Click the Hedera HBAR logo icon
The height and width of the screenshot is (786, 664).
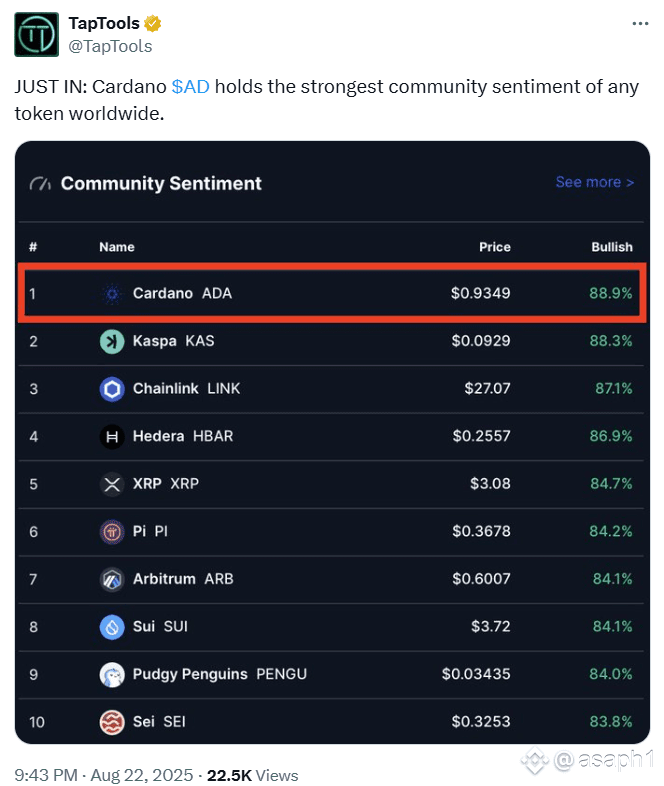coord(112,437)
